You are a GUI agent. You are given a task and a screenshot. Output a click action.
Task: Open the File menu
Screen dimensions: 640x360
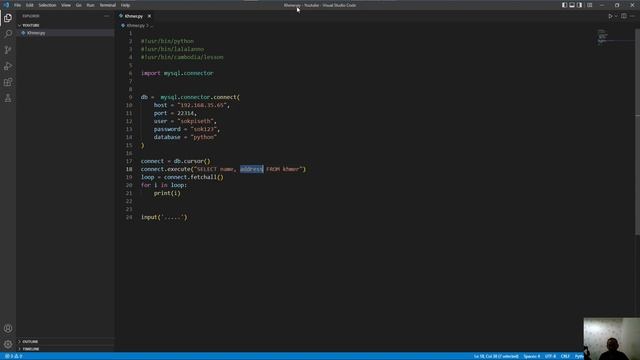(17, 5)
